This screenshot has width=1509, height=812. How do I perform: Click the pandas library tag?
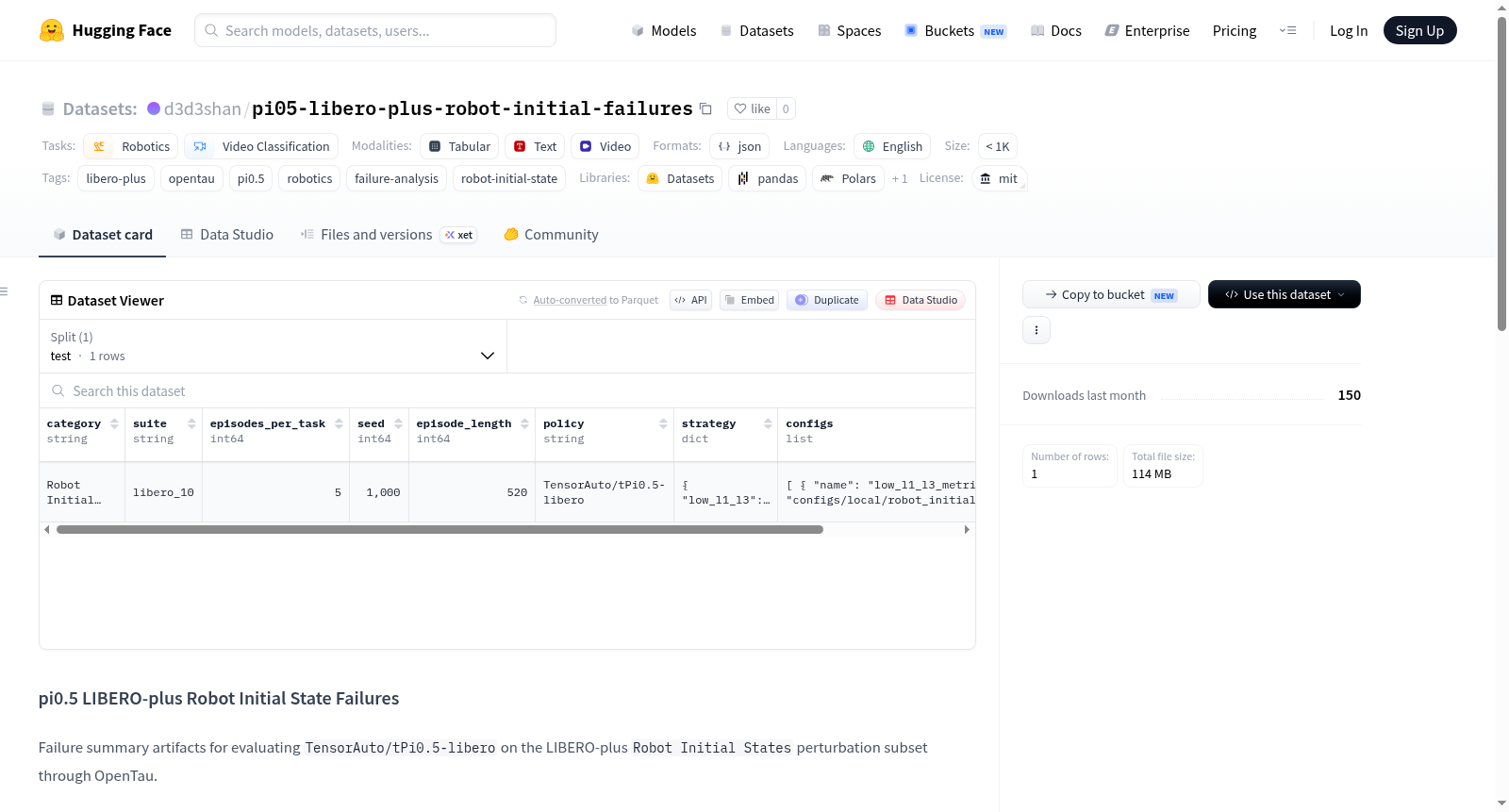(768, 178)
